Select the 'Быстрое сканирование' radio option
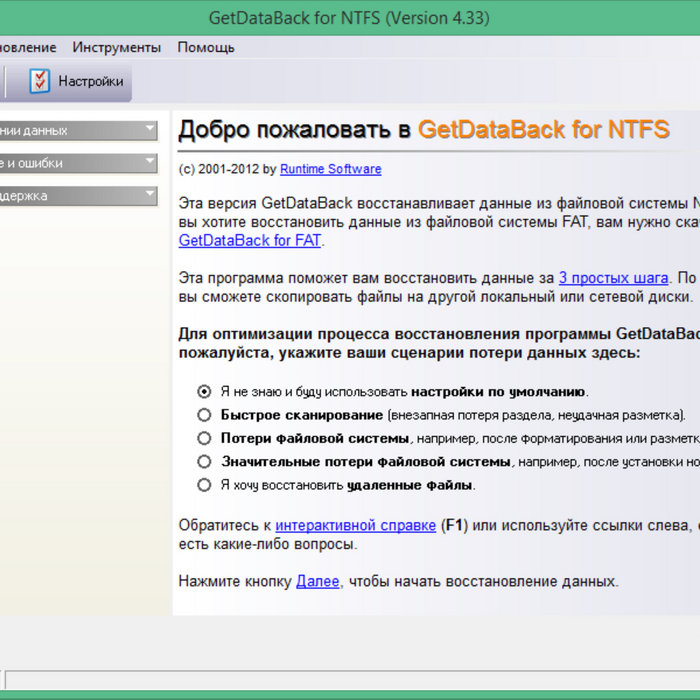Viewport: 700px width, 700px height. tap(204, 414)
